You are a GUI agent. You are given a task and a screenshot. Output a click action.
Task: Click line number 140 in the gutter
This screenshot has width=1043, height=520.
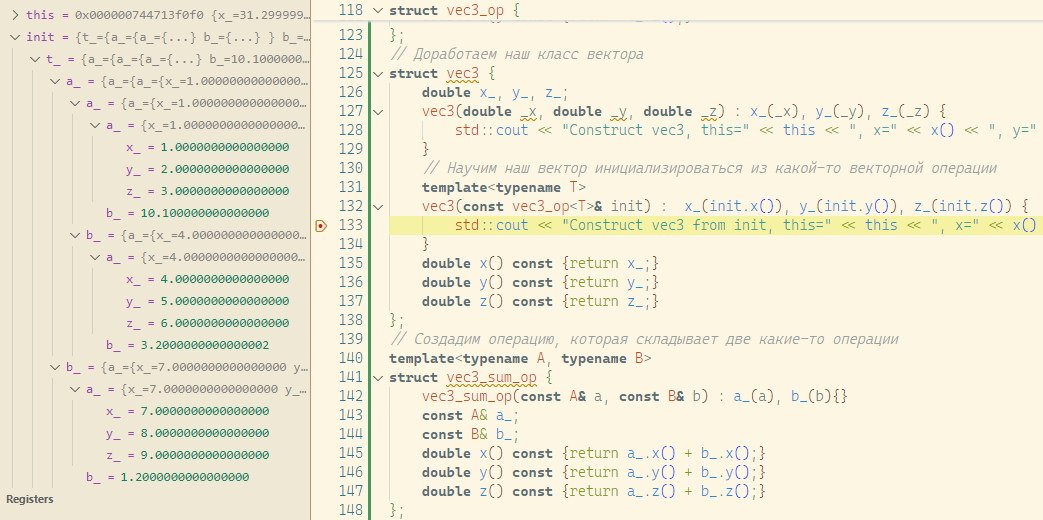(349, 359)
